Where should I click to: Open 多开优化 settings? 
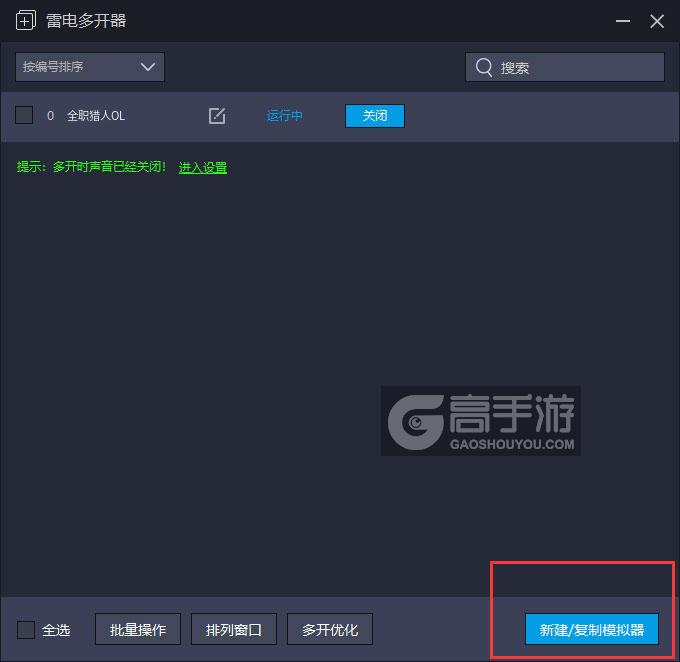pyautogui.click(x=330, y=629)
